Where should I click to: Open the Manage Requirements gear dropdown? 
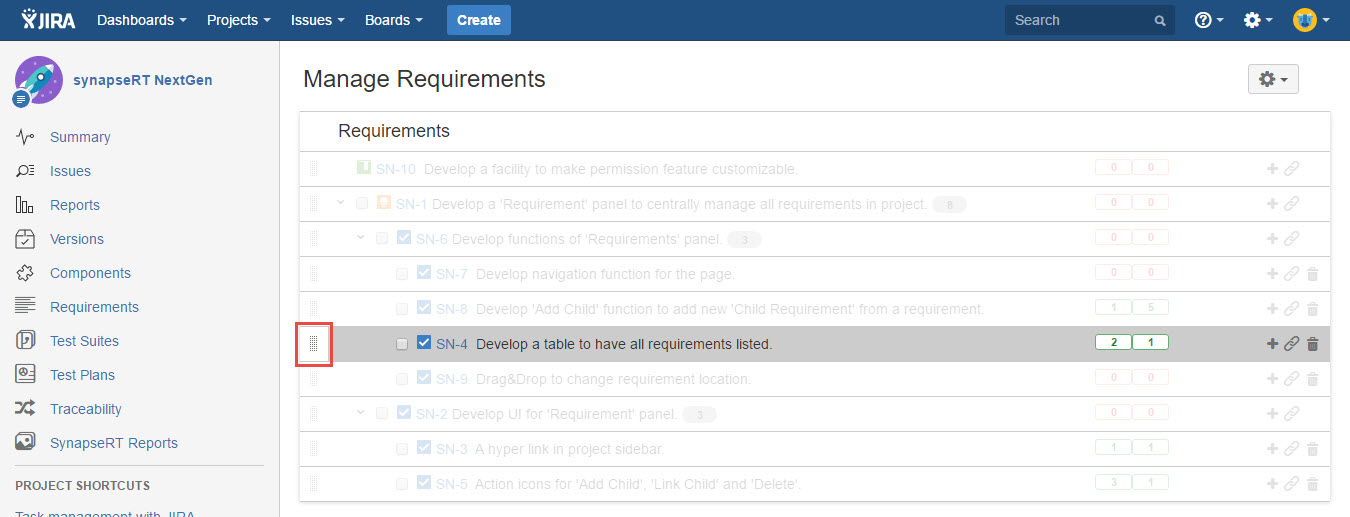[1273, 79]
